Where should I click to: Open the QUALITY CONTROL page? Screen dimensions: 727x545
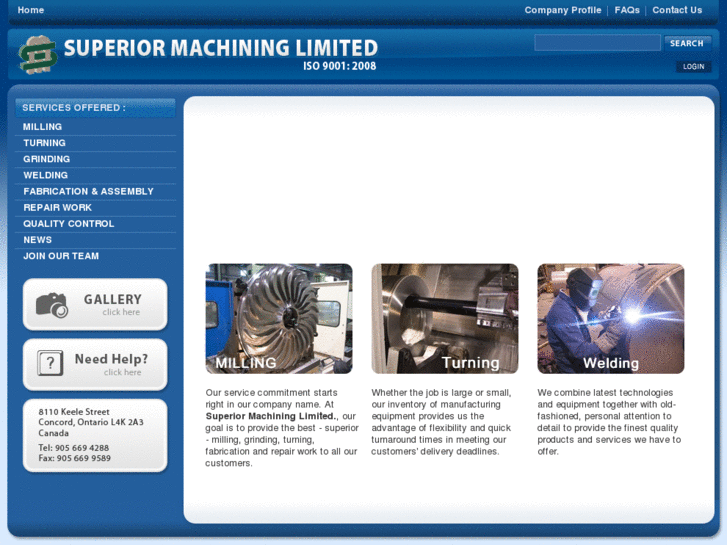[69, 224]
